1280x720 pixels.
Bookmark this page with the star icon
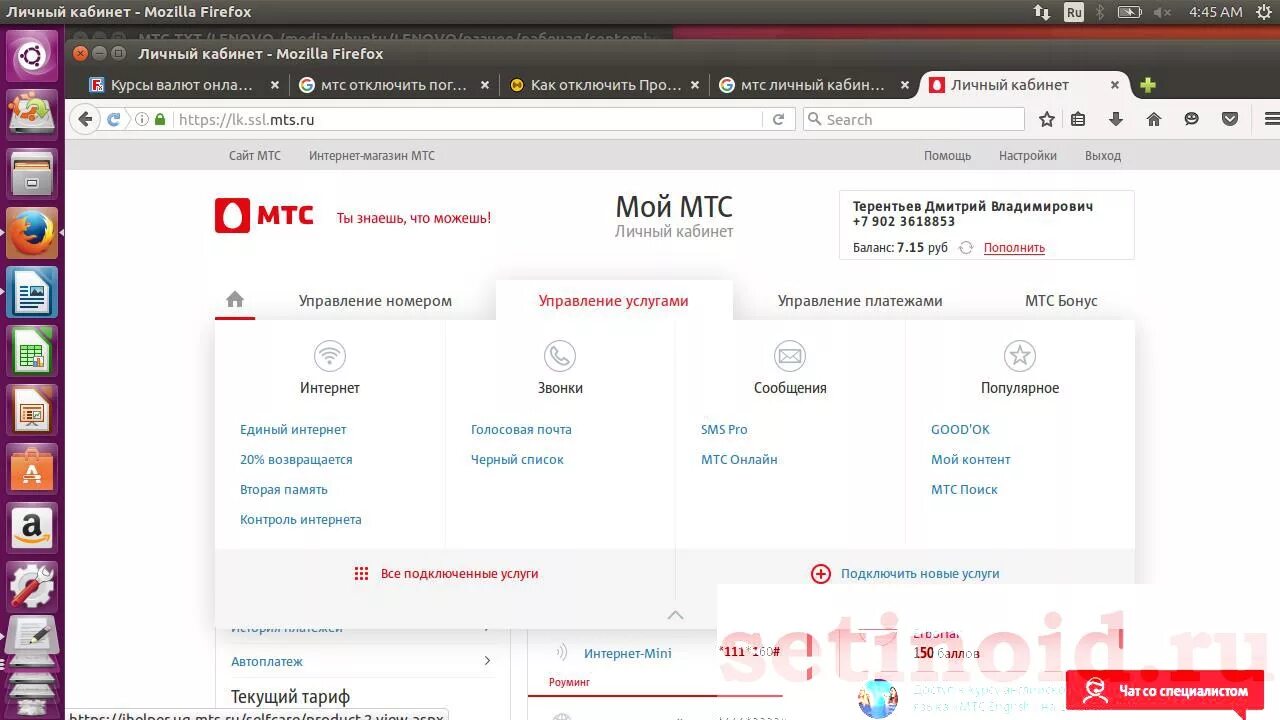click(x=1047, y=119)
